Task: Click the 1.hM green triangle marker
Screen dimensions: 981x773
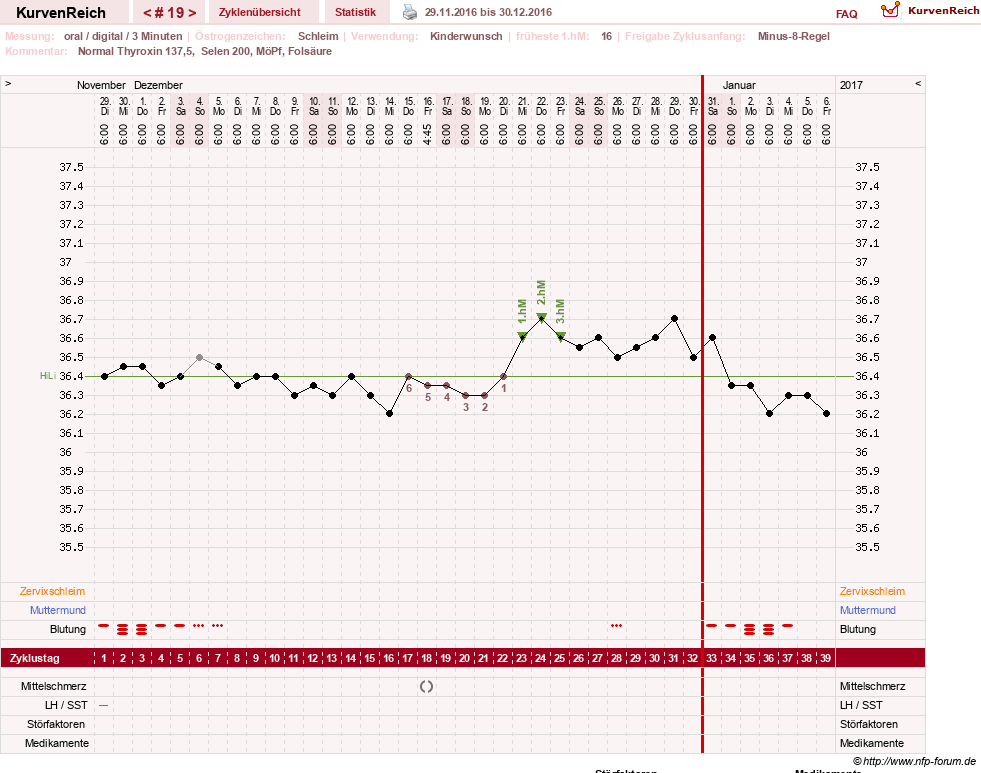Action: tap(522, 336)
